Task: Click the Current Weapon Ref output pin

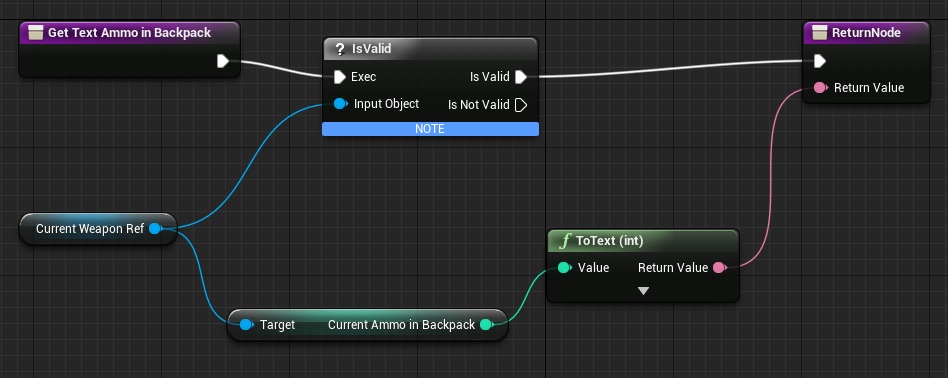Action: click(155, 229)
